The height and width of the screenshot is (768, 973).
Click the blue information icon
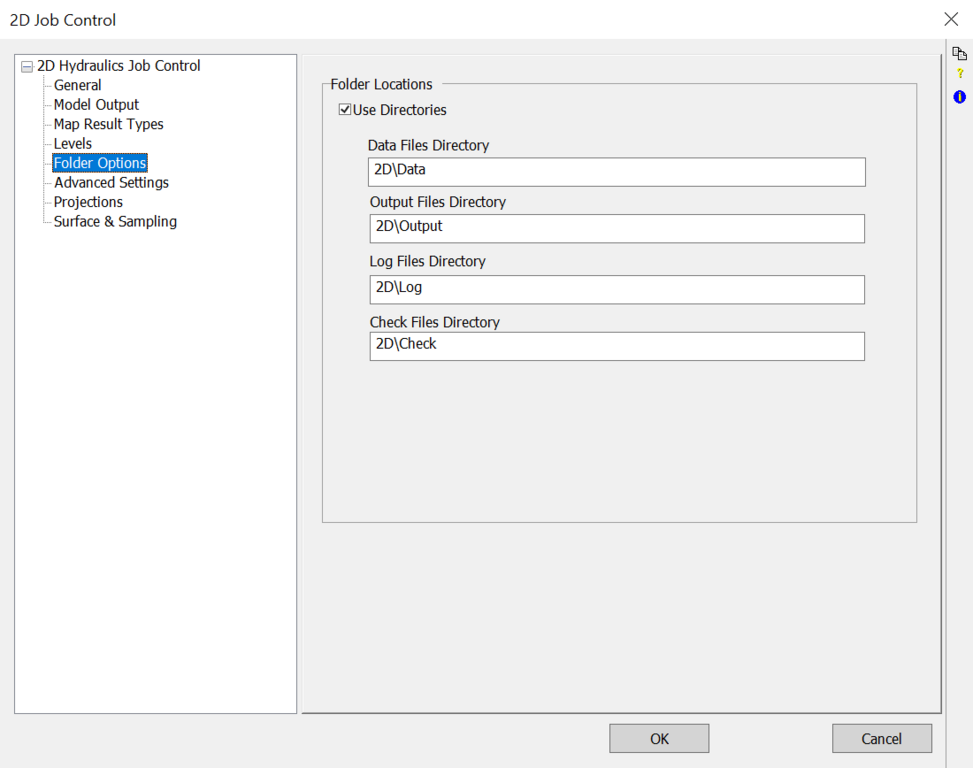[x=960, y=97]
